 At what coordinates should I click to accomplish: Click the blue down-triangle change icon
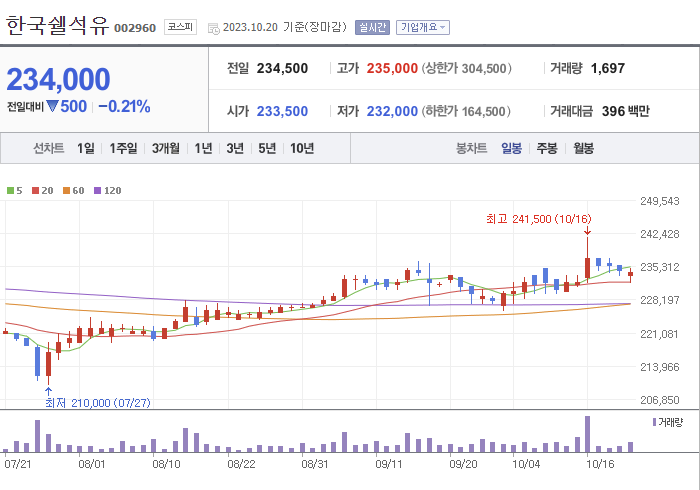tap(52, 106)
